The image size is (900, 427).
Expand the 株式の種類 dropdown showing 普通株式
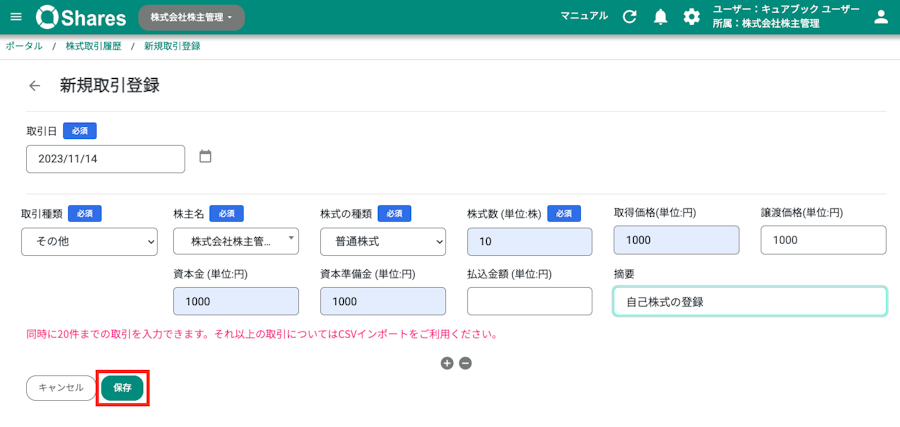[x=383, y=242]
